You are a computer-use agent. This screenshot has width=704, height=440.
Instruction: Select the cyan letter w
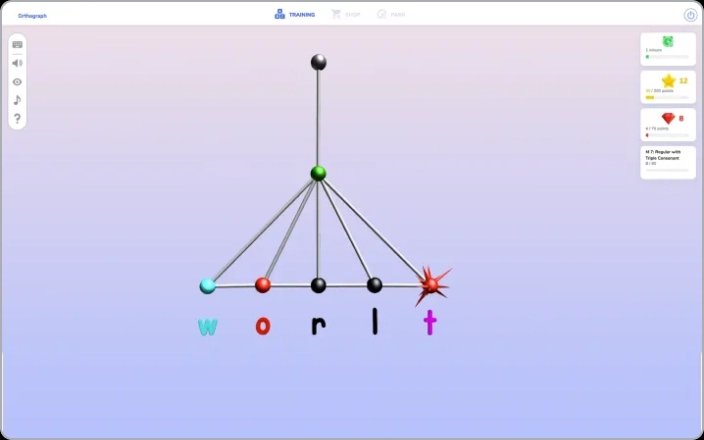point(207,326)
